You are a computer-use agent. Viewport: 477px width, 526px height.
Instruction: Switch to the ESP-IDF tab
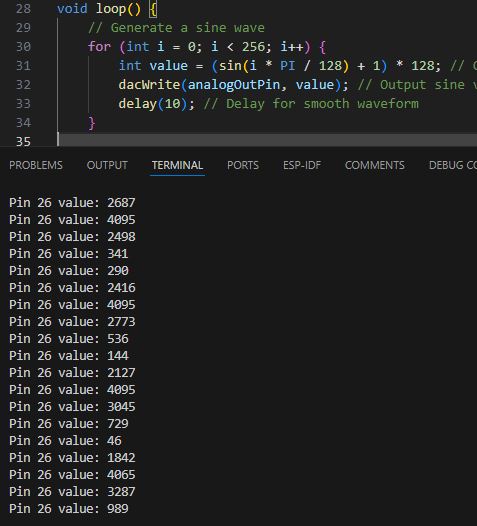pos(302,165)
